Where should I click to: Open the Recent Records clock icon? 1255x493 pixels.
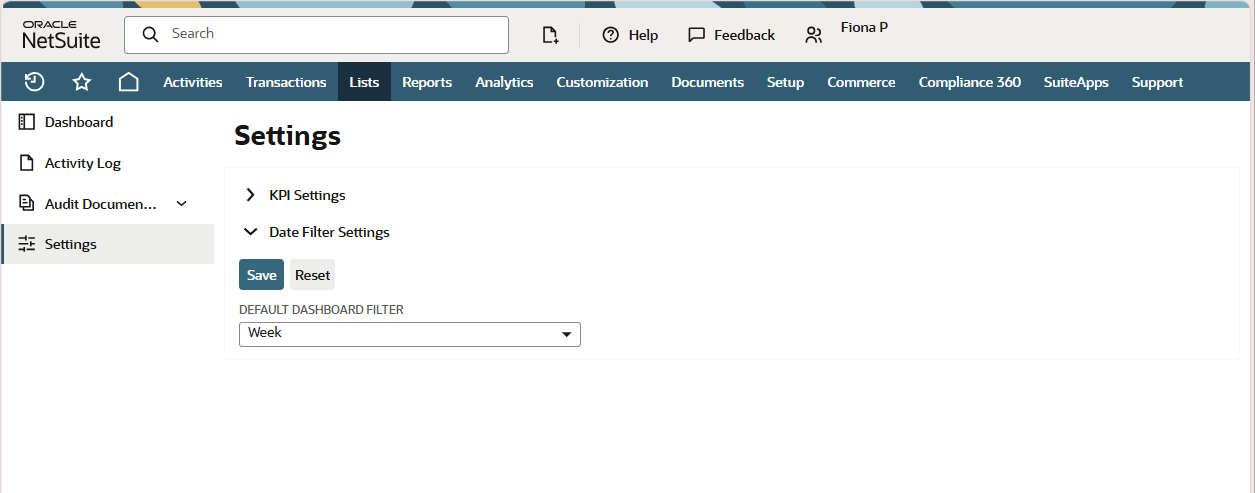click(34, 82)
